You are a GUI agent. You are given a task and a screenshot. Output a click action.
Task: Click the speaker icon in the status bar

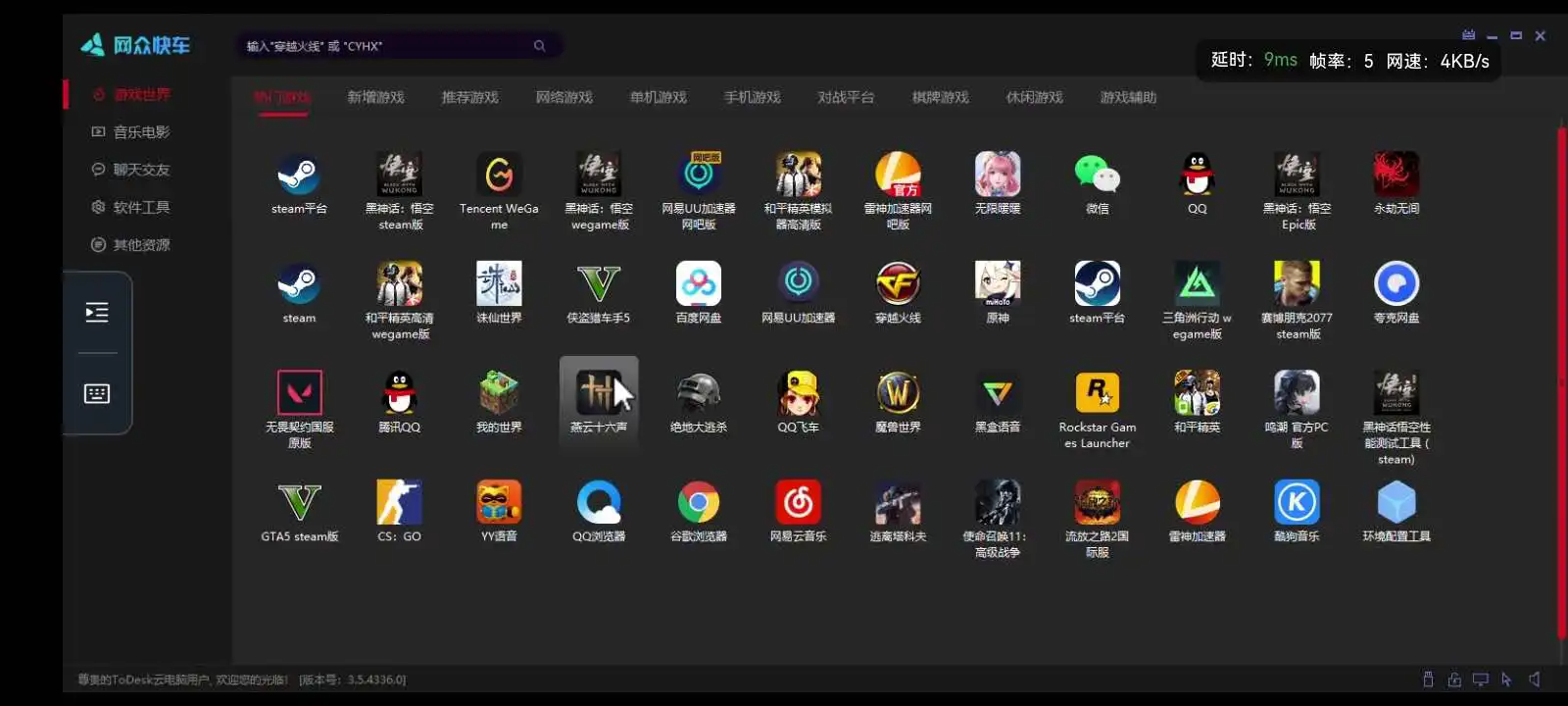click(x=1535, y=679)
